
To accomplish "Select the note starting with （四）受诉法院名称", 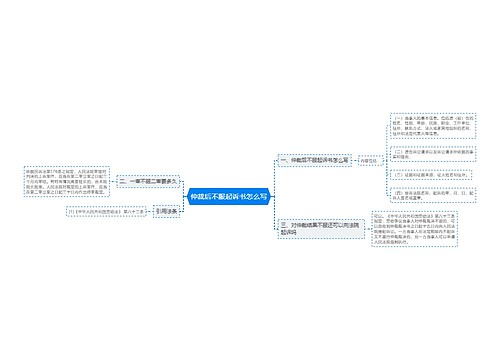I will point(433,195).
